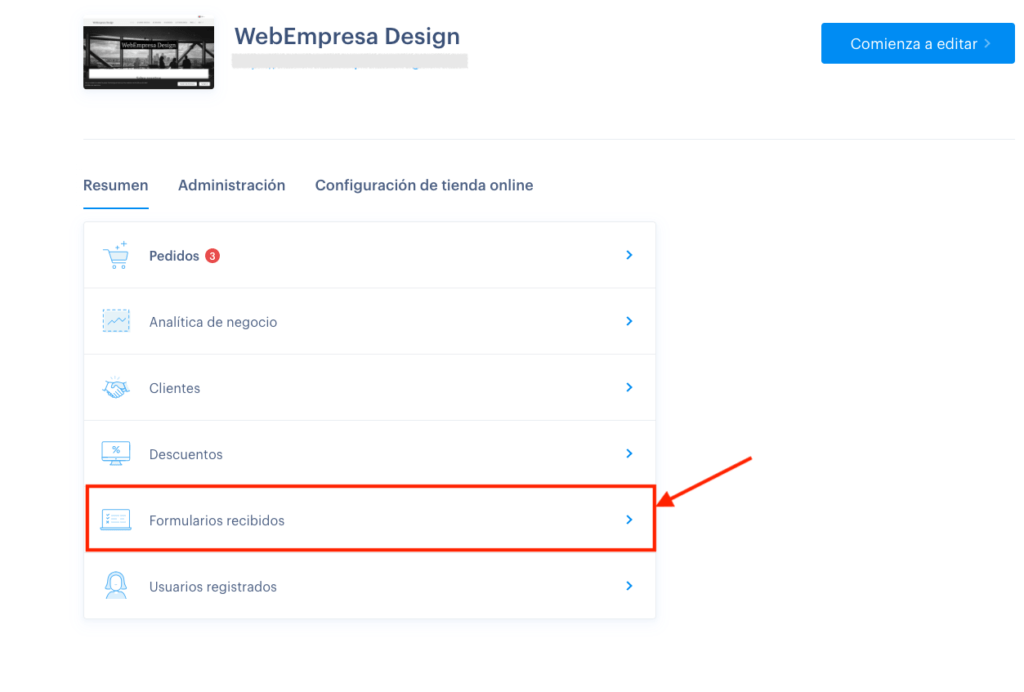The width and height of the screenshot is (1024, 692).
Task: Click the Descuentos percent monitor icon
Action: point(116,454)
